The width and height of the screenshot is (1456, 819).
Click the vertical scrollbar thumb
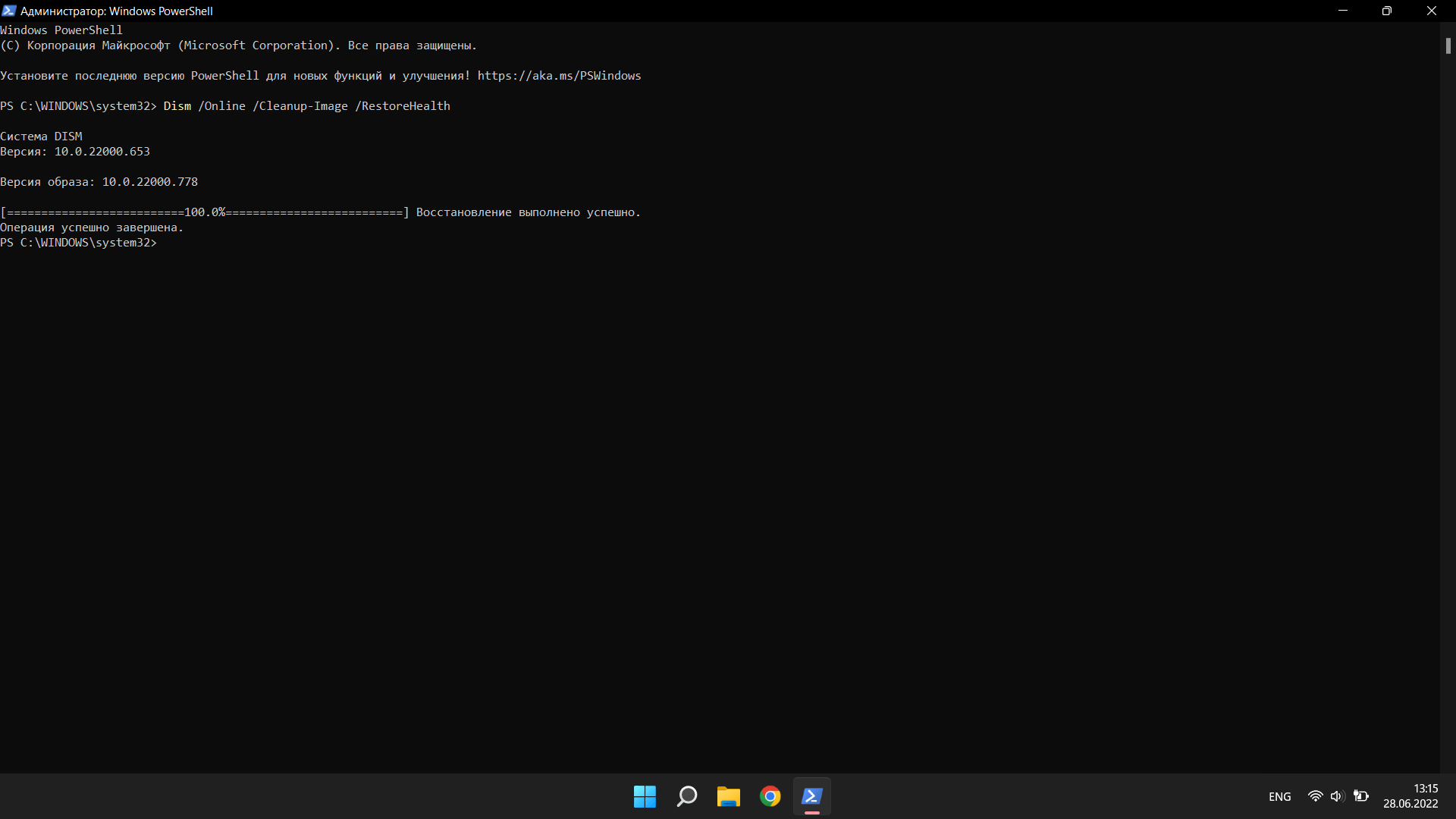(x=1448, y=45)
